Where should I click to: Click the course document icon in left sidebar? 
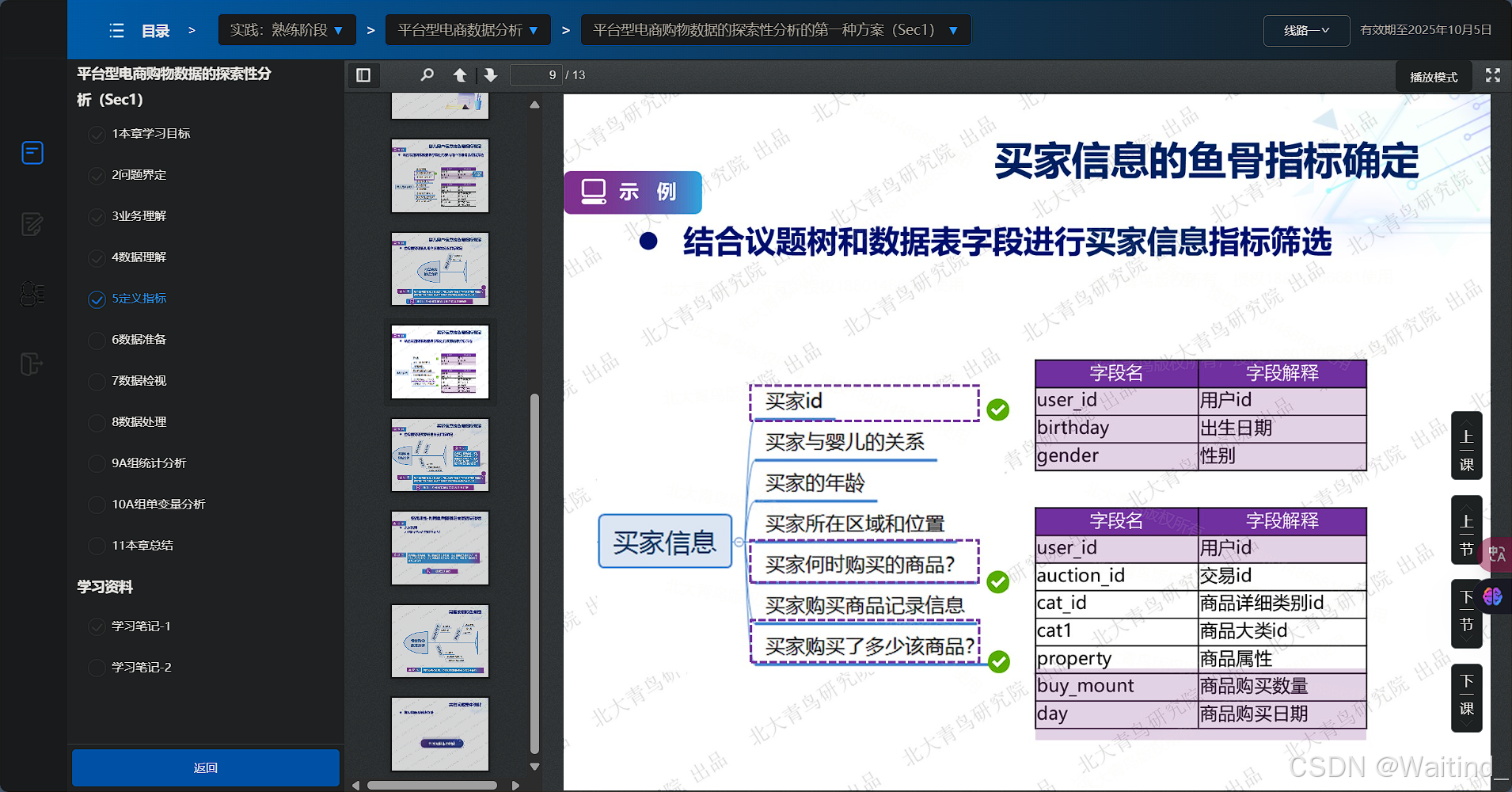pos(32,152)
